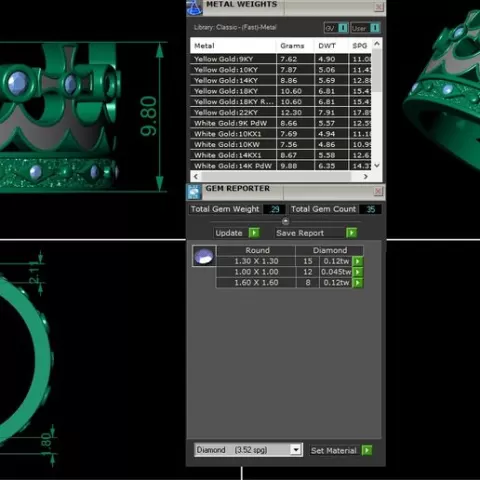Click the 1.00 X 1.00 size cell
This screenshot has width=480, height=480.
(x=256, y=272)
